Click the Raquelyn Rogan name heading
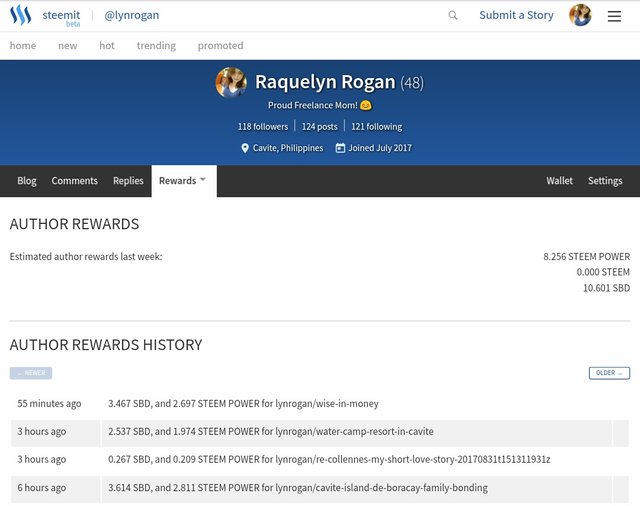This screenshot has height=506, width=640. point(325,82)
